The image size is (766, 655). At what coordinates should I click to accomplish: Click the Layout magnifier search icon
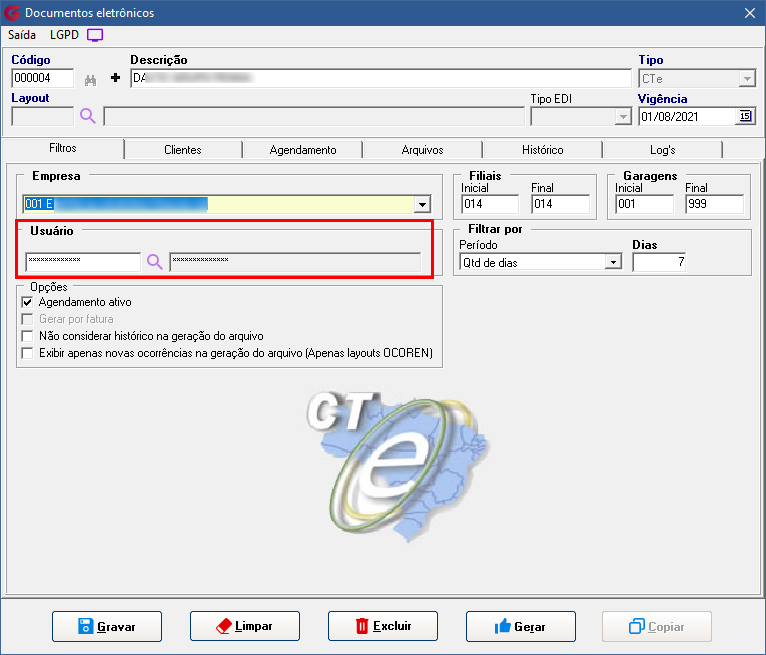pyautogui.click(x=88, y=116)
